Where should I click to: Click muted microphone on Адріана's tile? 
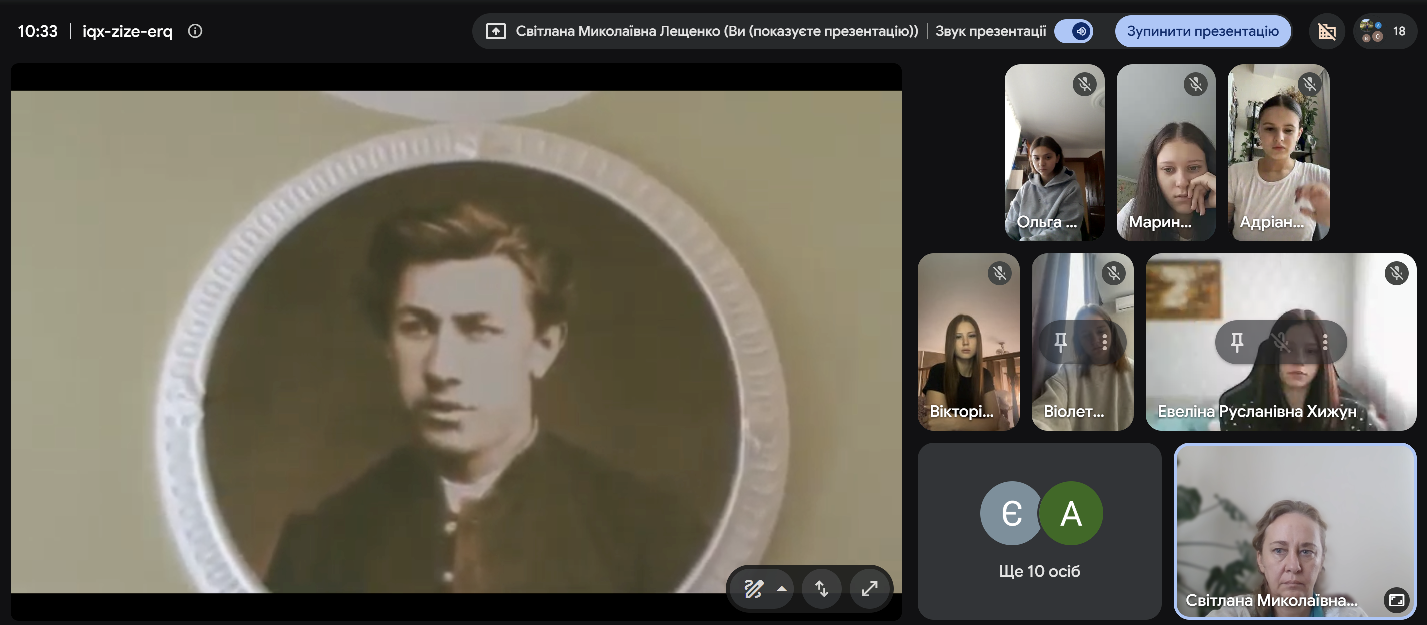pos(1309,84)
